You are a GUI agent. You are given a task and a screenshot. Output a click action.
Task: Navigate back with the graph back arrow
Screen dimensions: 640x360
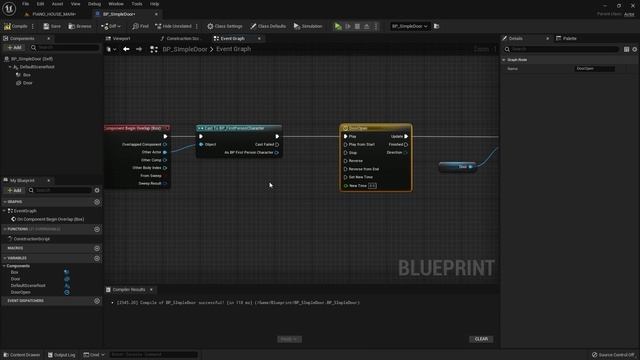point(126,49)
